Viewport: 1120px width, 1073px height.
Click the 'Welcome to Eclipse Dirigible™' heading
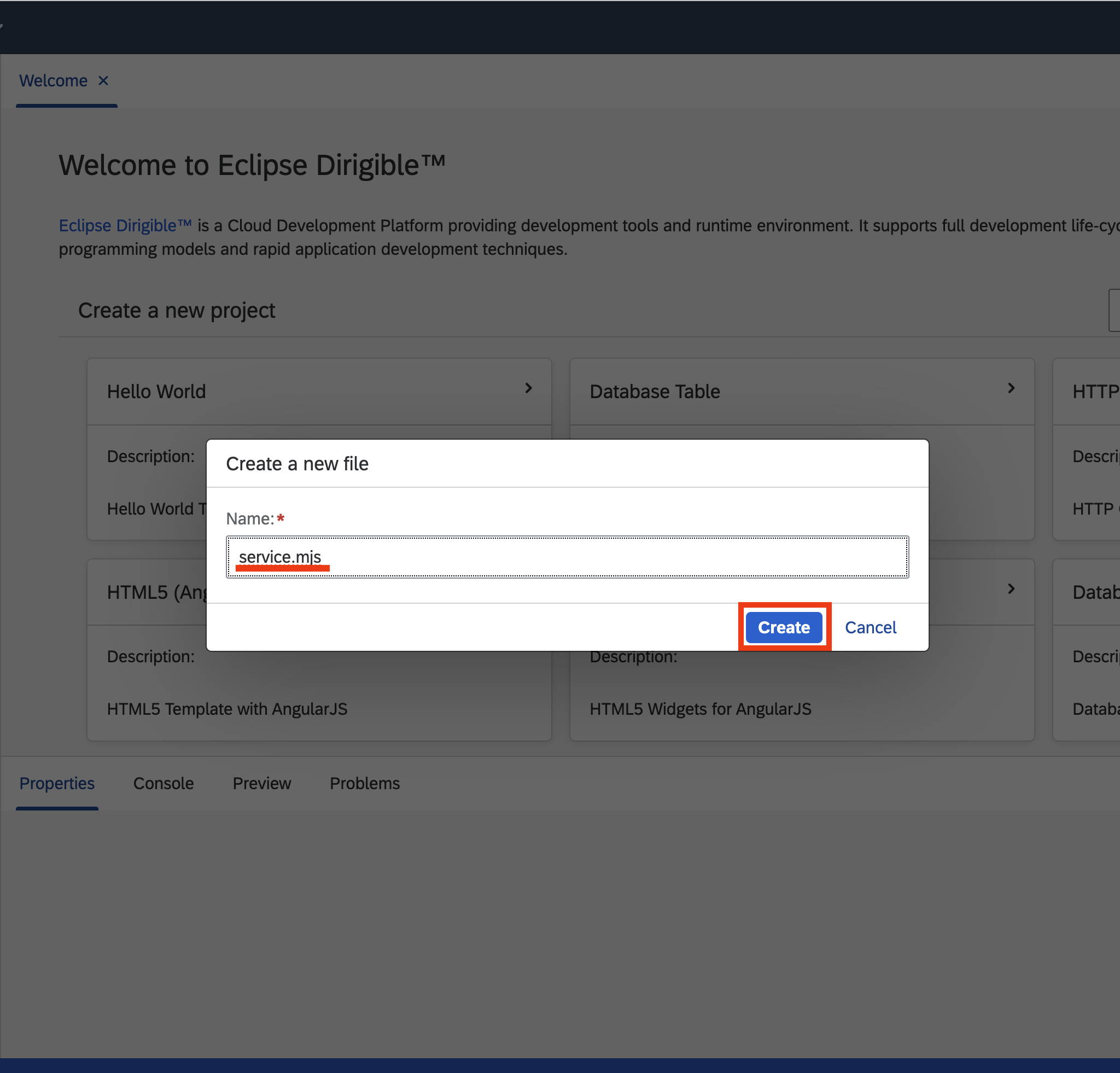(x=252, y=165)
